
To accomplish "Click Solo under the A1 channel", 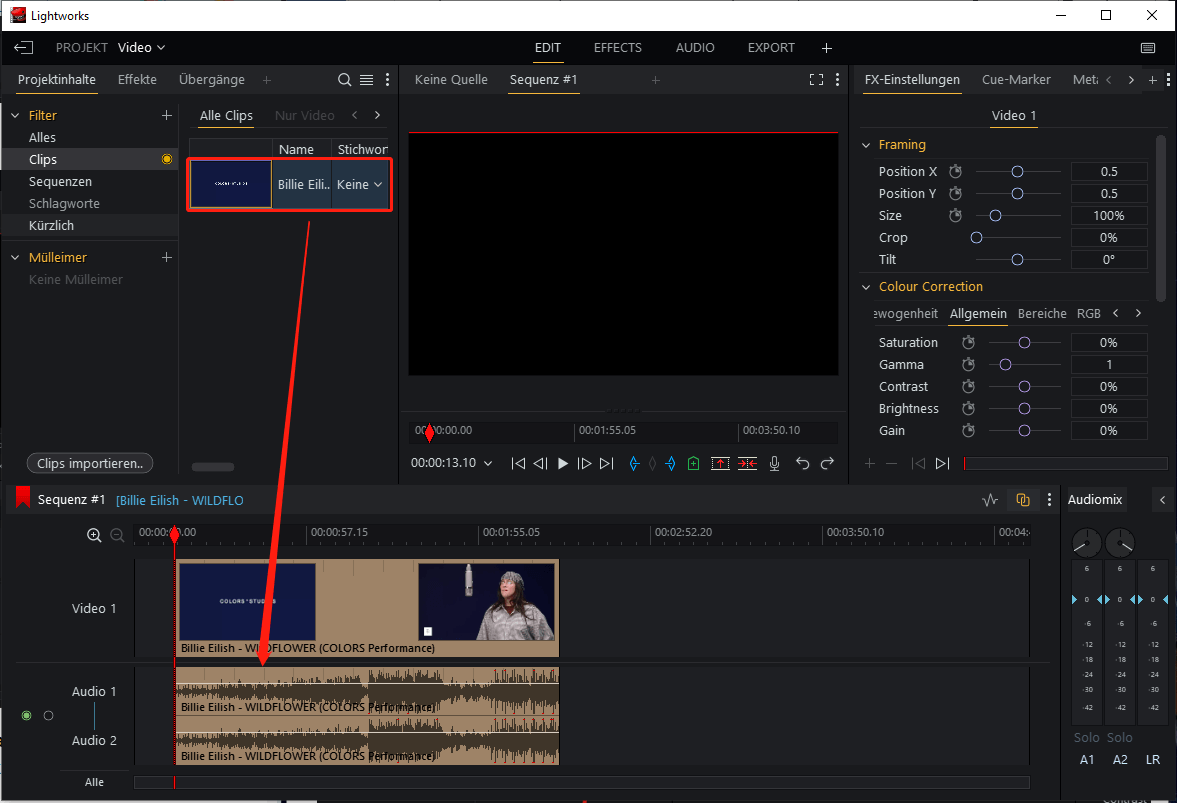I will coord(1086,737).
